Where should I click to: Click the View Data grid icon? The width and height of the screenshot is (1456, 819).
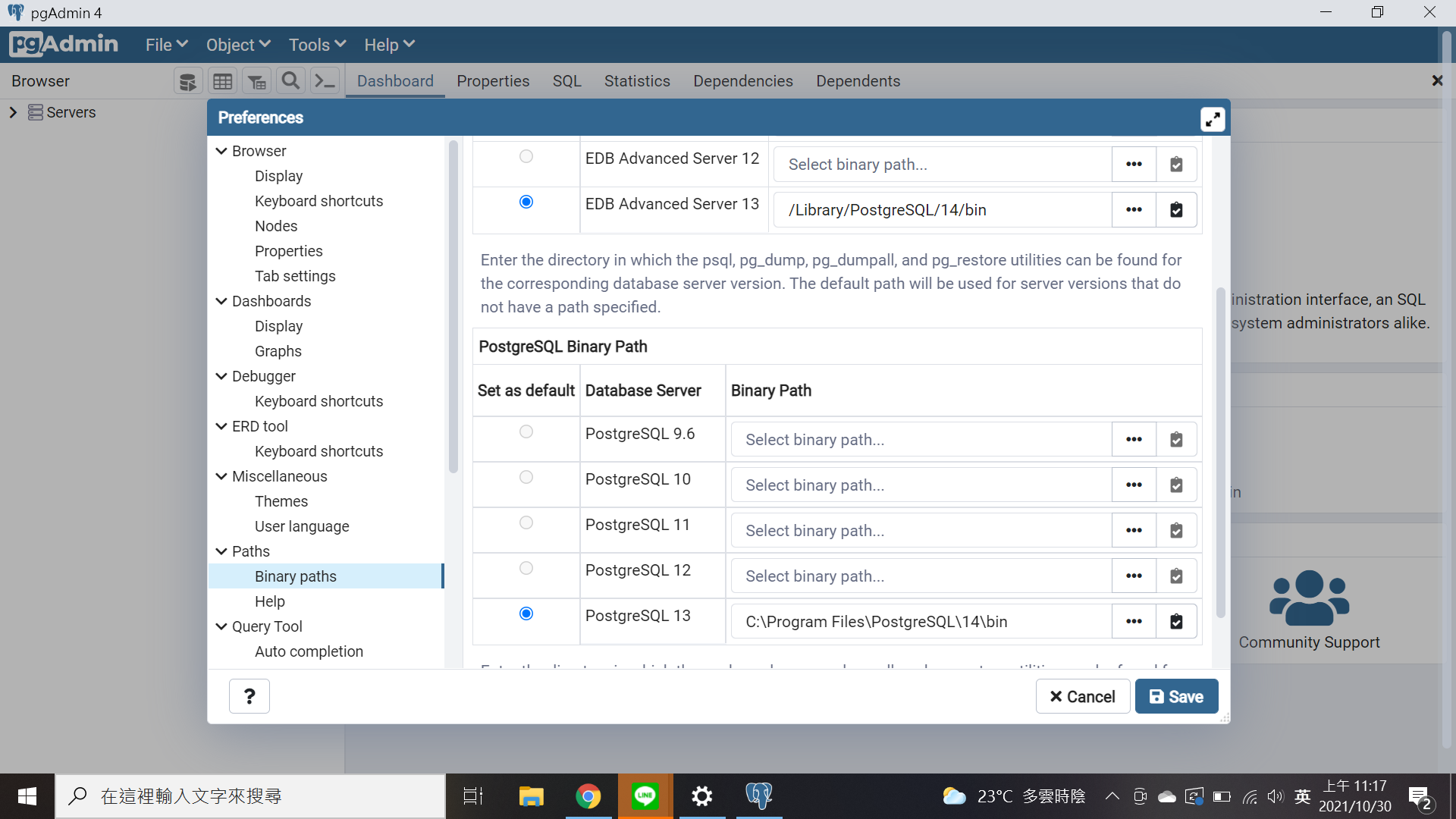[x=222, y=81]
